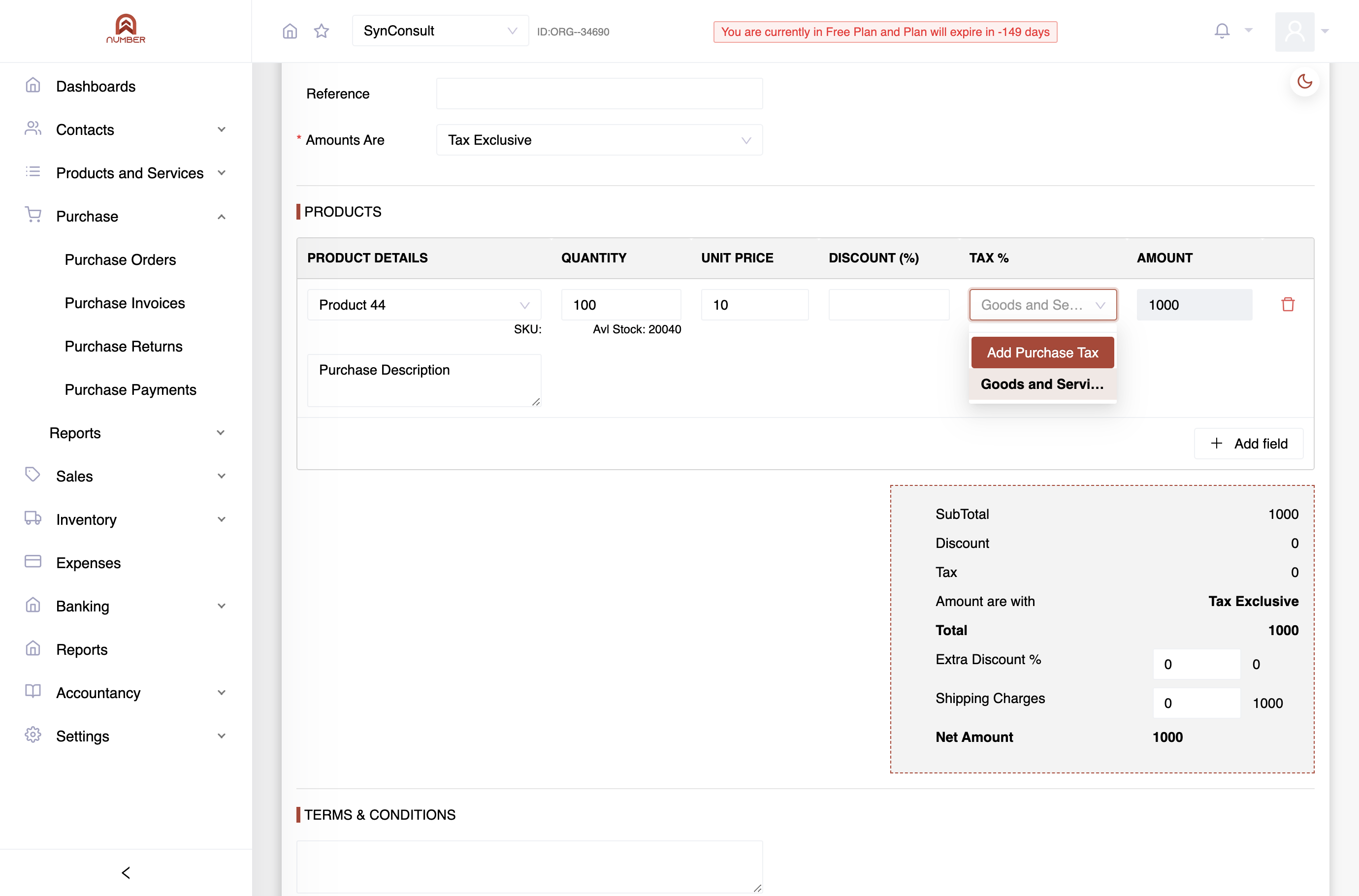Click the Reference input field

[599, 94]
